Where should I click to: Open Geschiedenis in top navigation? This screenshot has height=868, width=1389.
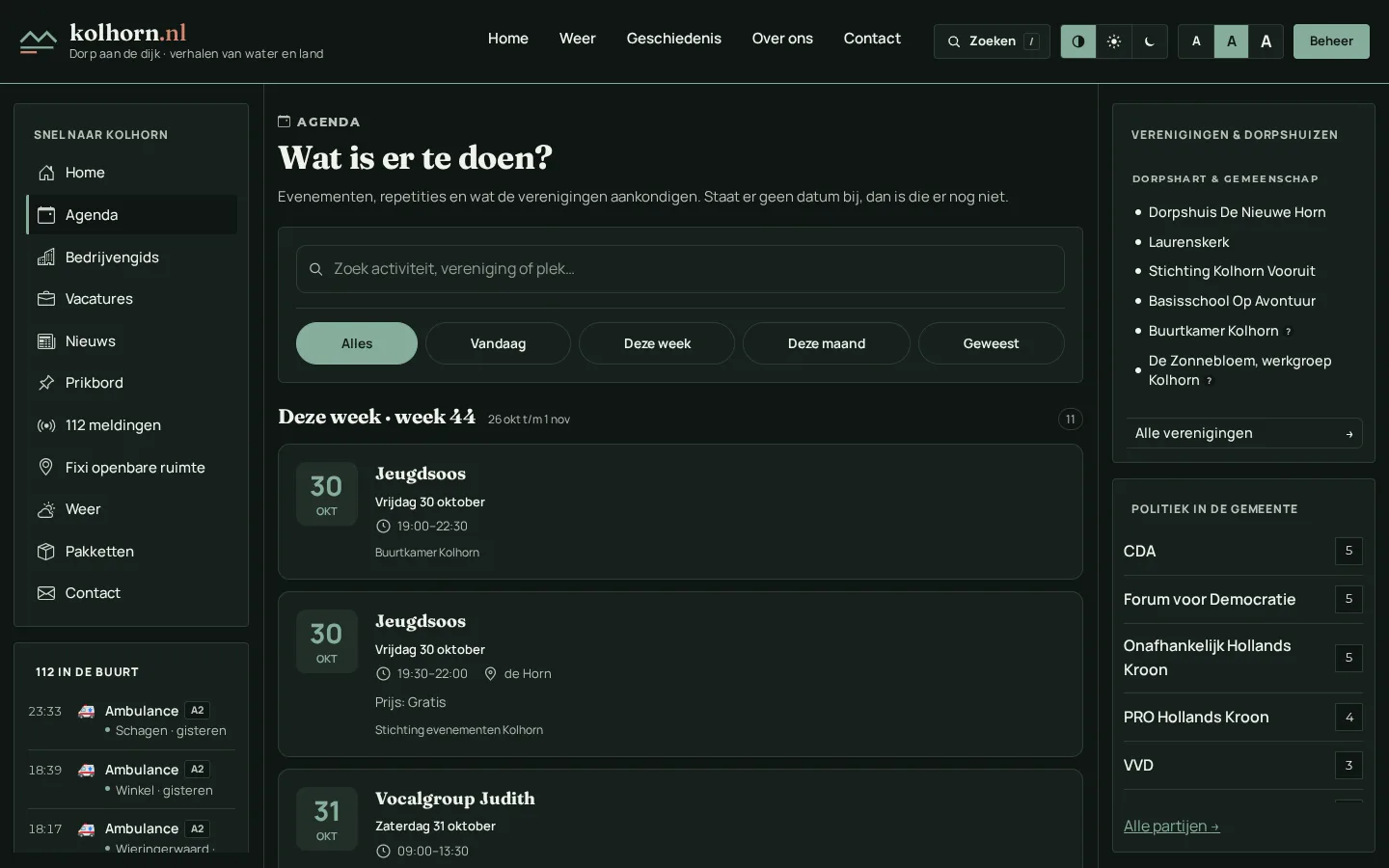click(674, 39)
